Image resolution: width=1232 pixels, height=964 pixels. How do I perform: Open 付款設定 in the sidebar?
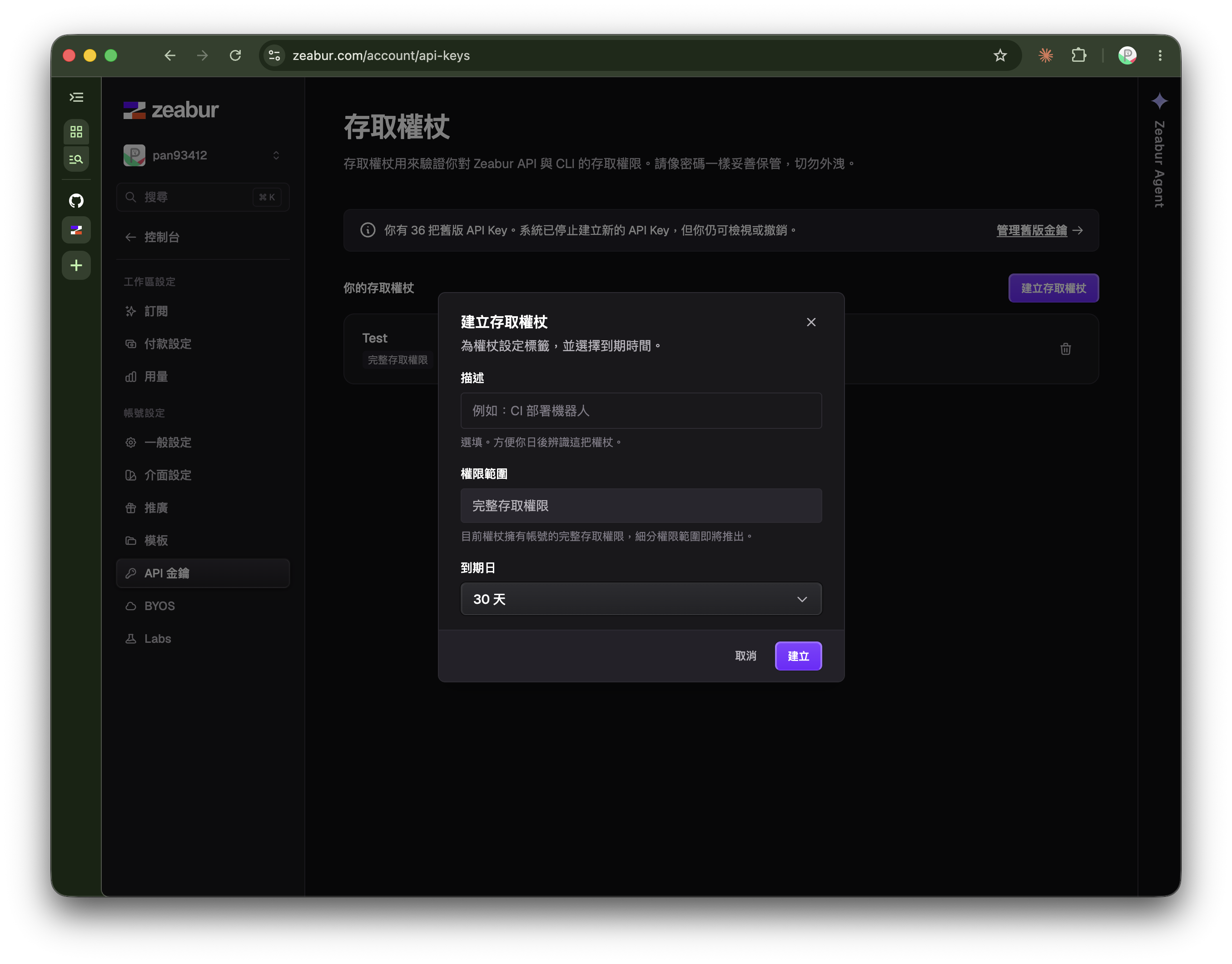tap(203, 344)
